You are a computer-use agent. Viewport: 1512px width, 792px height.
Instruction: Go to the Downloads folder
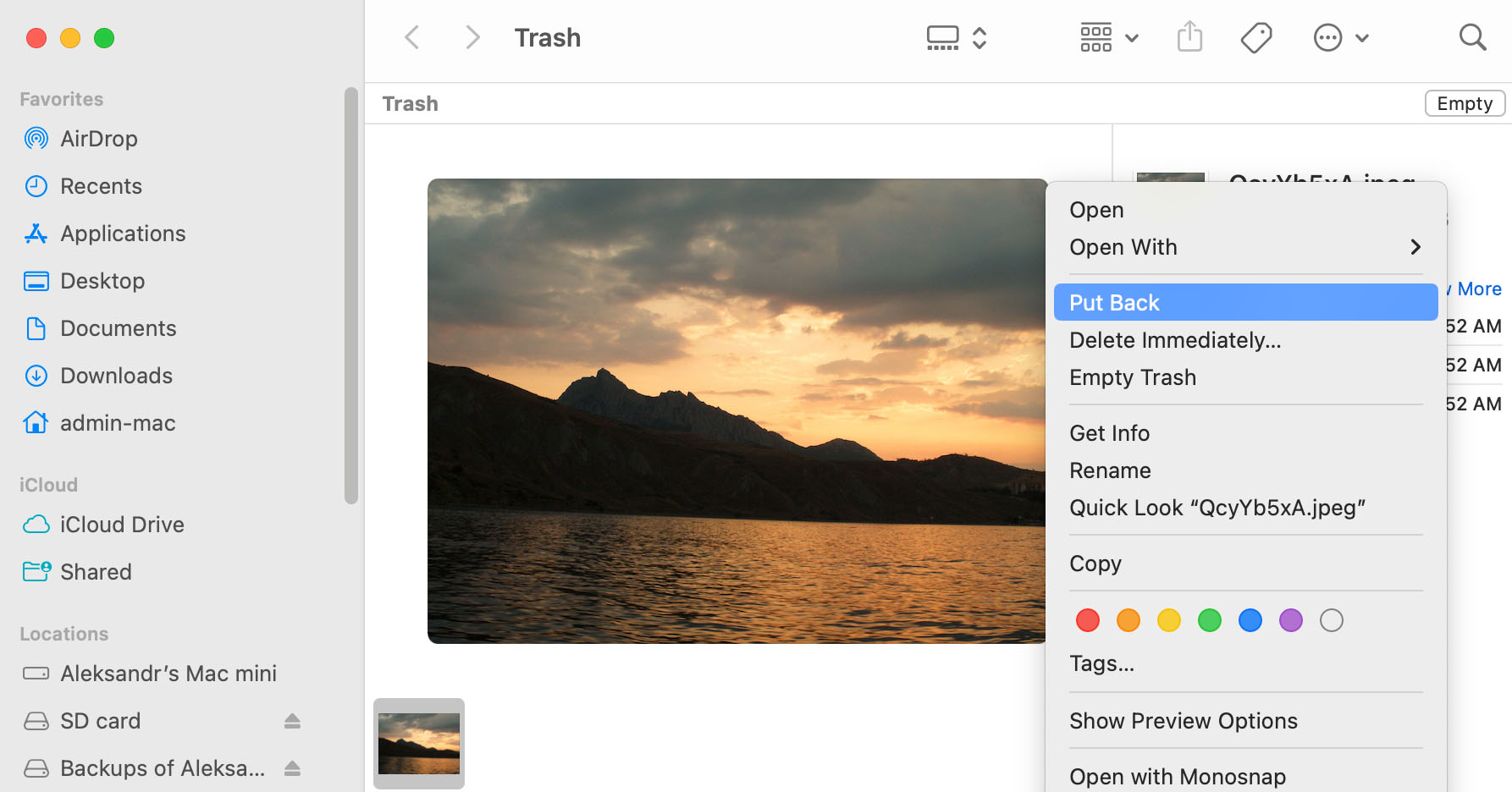click(x=116, y=375)
